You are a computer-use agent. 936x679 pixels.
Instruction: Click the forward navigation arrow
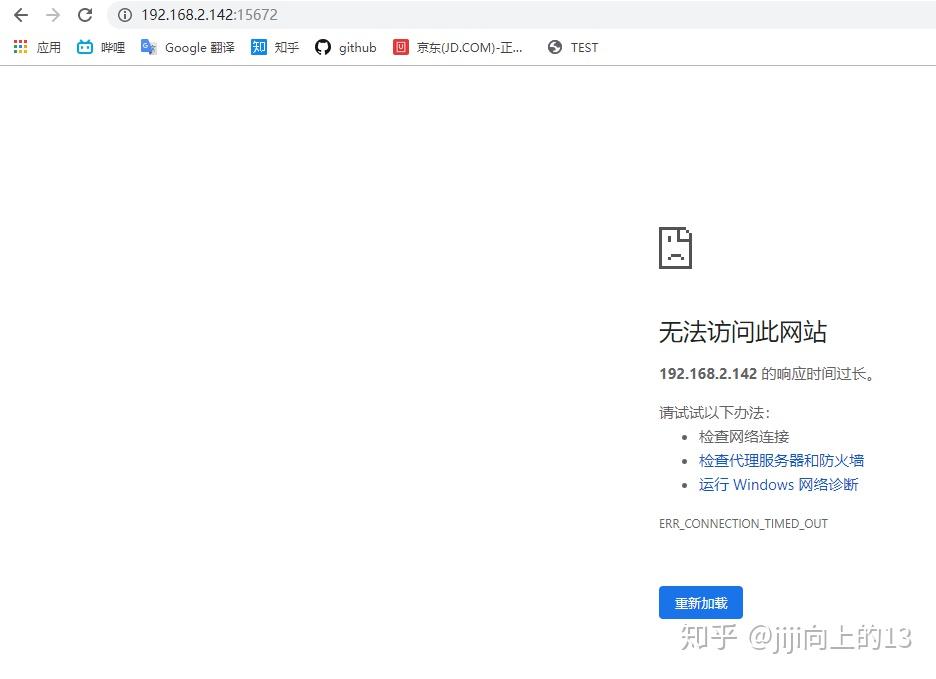pos(52,15)
